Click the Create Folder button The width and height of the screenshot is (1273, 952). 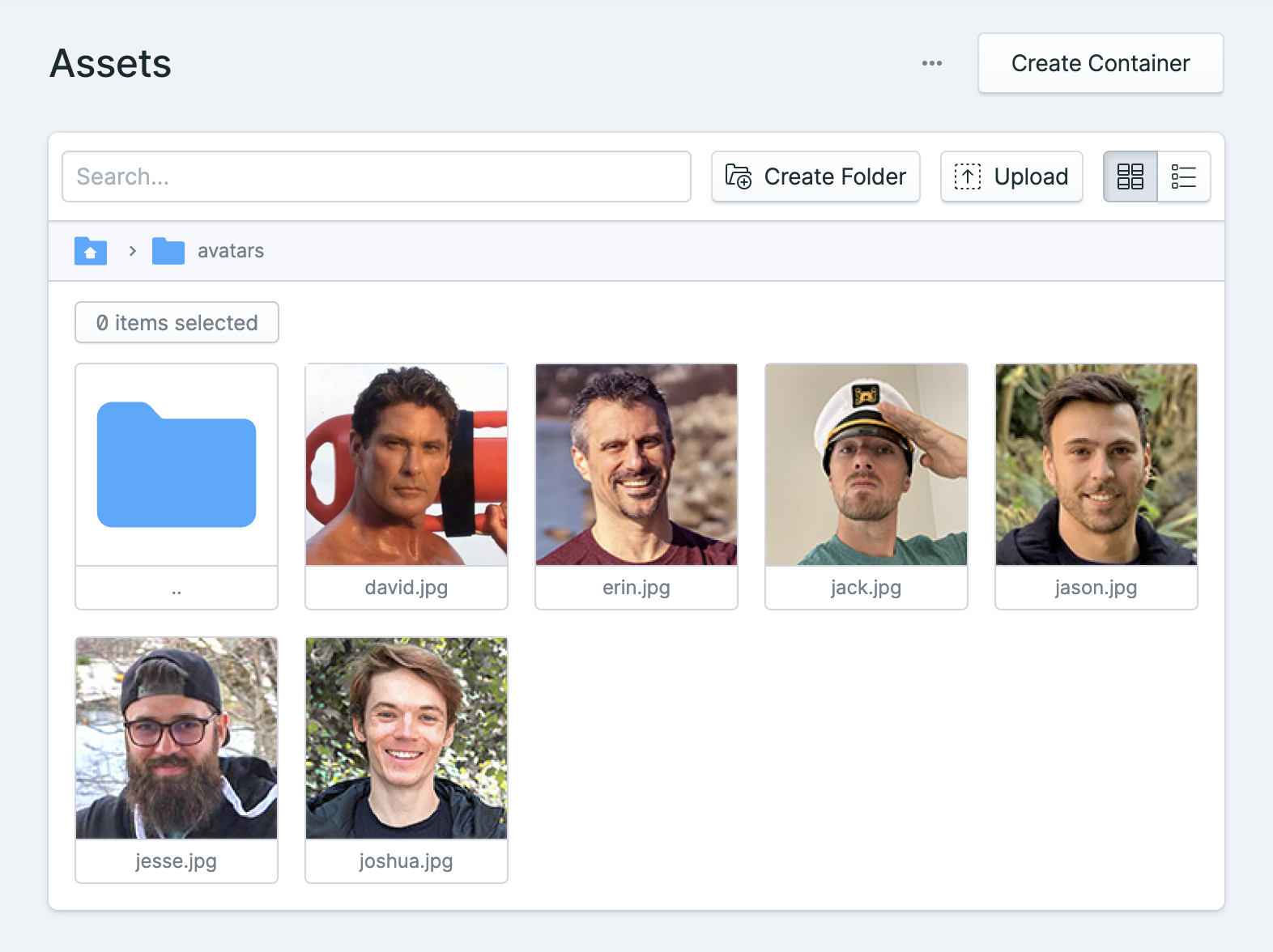[815, 176]
